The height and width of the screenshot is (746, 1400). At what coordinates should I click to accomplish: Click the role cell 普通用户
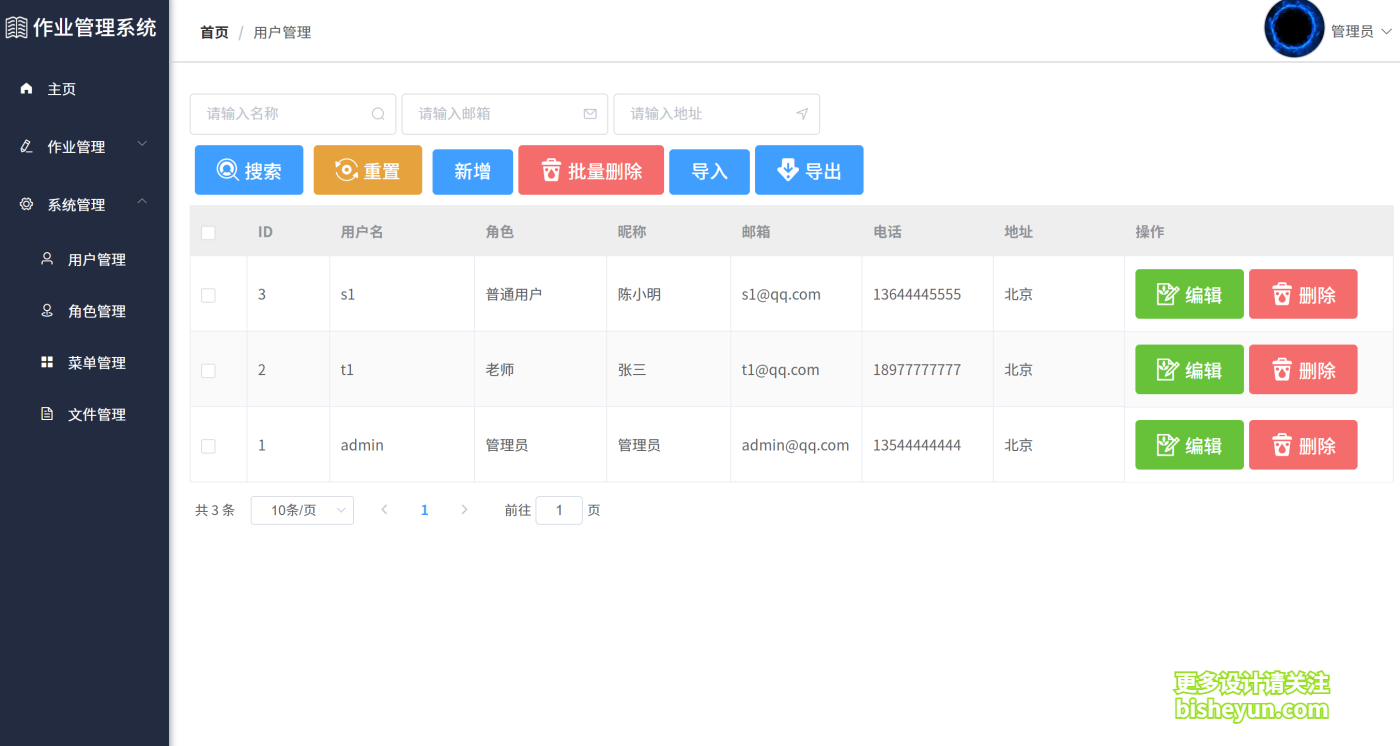[x=514, y=294]
